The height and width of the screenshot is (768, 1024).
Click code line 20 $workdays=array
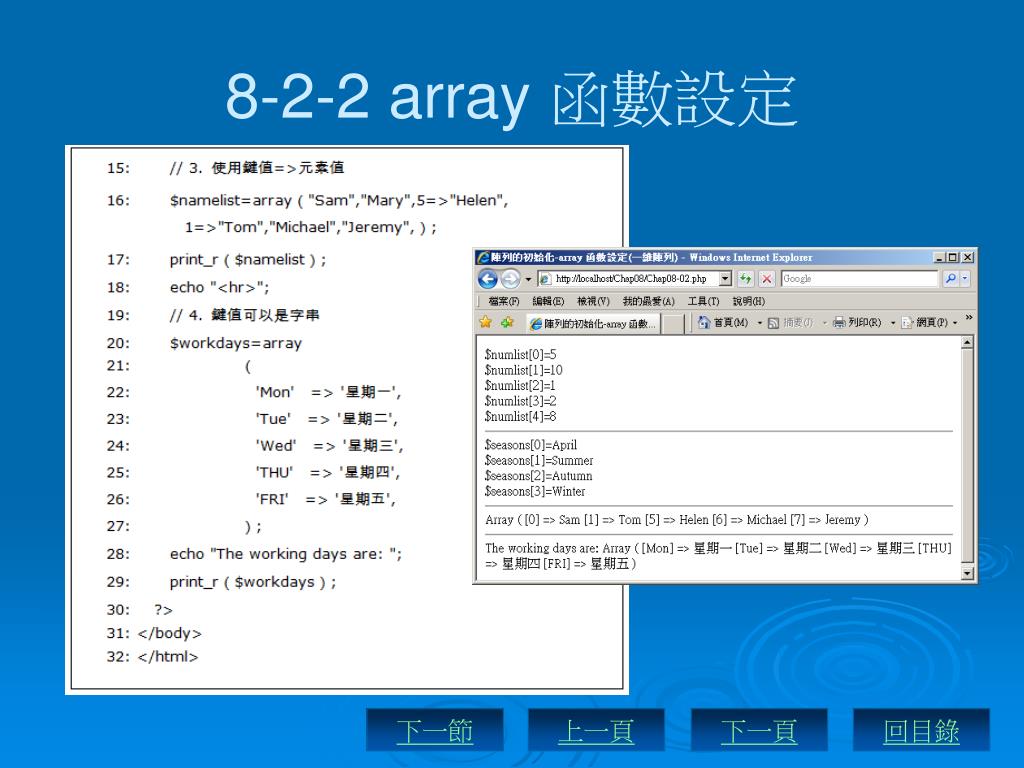point(236,344)
